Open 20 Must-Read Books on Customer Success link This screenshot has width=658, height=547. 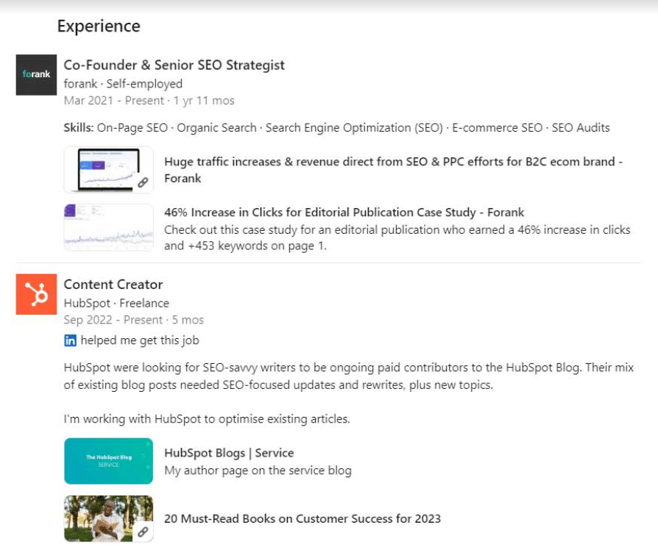(x=302, y=519)
